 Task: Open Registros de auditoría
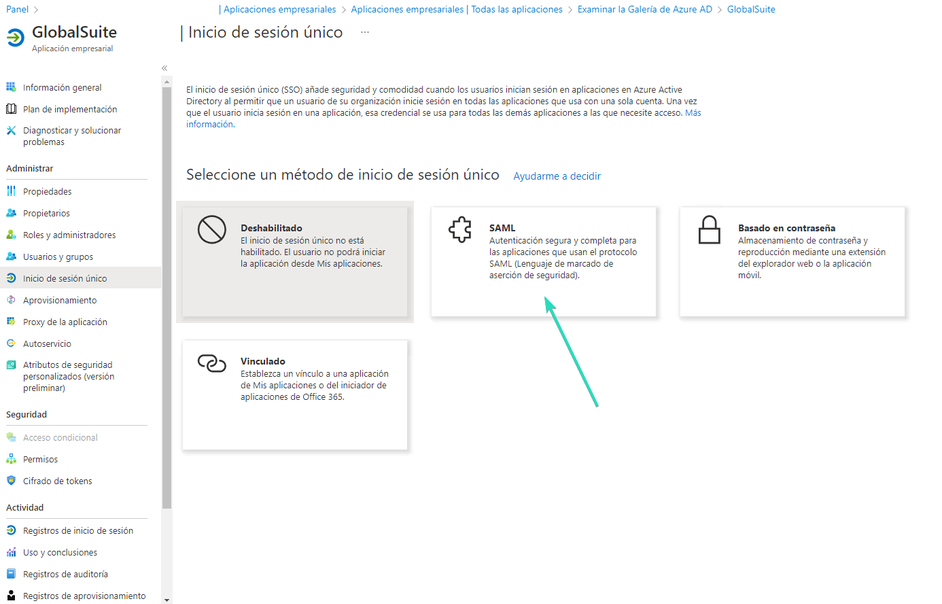pyautogui.click(x=65, y=574)
